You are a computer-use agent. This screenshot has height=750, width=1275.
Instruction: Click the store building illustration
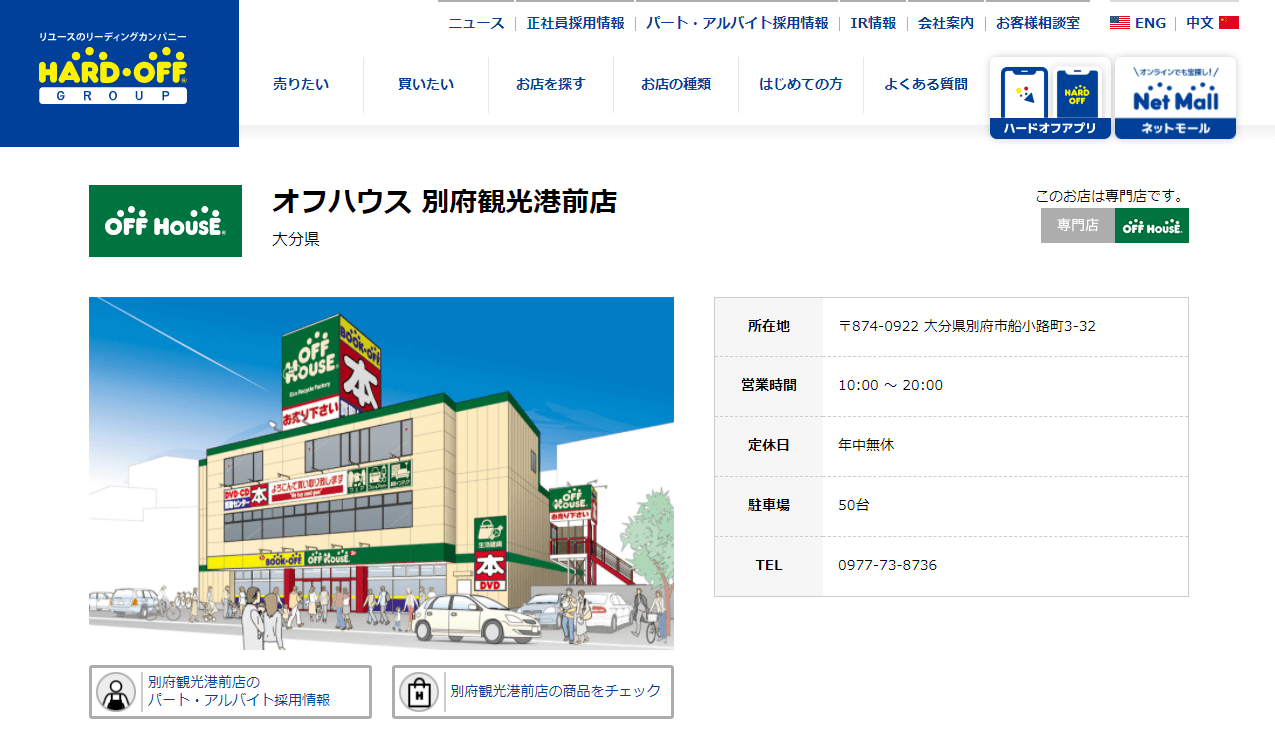[381, 470]
